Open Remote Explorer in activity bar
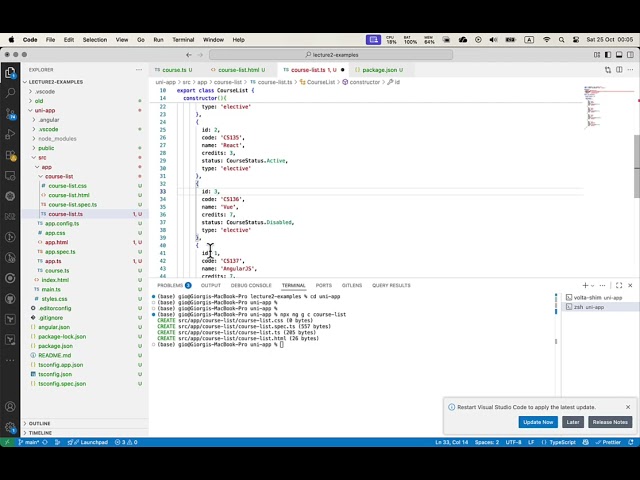This screenshot has height=480, width=640. [10, 176]
